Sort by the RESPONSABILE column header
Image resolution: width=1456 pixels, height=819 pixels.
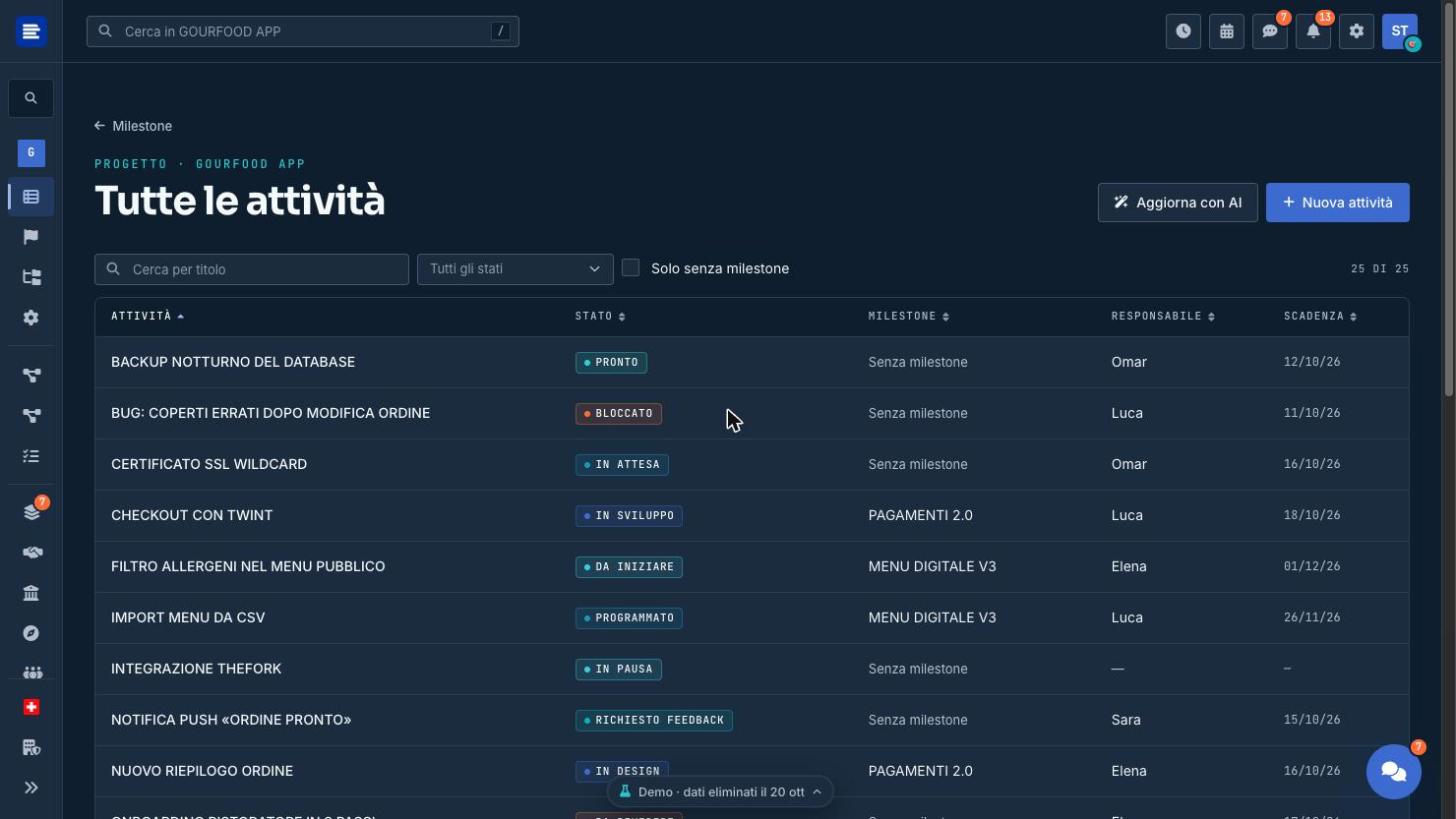[x=1162, y=316]
